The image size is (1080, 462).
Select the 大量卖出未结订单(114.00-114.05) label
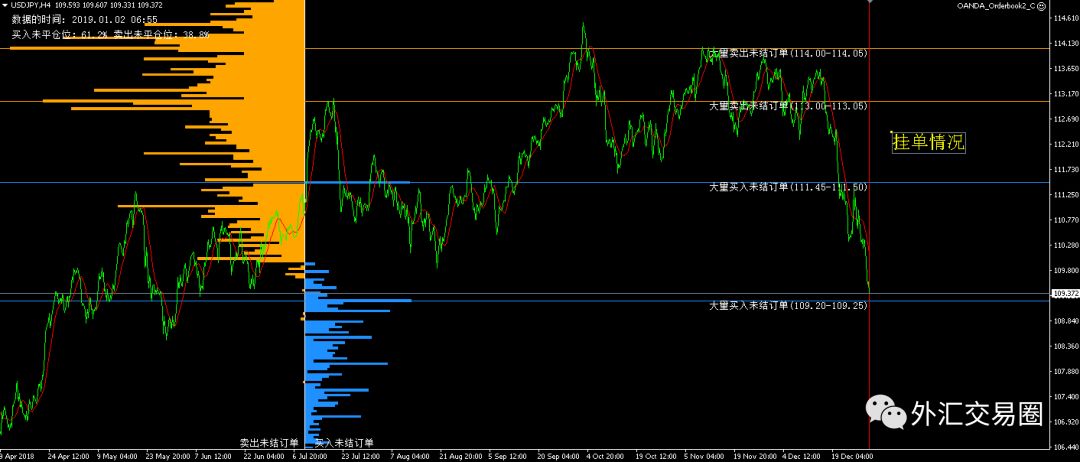point(789,54)
